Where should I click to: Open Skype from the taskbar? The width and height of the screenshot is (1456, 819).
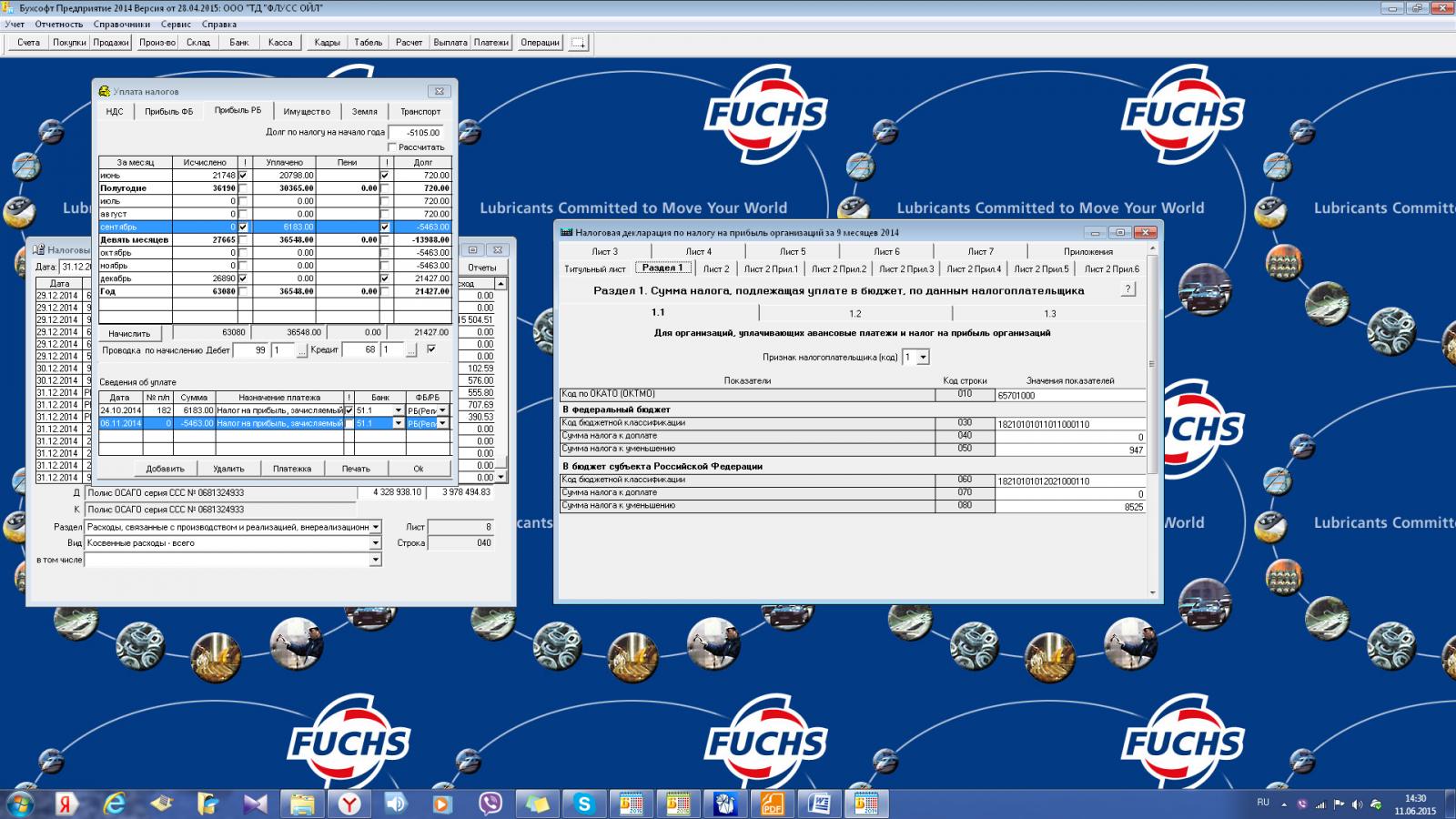(x=583, y=804)
